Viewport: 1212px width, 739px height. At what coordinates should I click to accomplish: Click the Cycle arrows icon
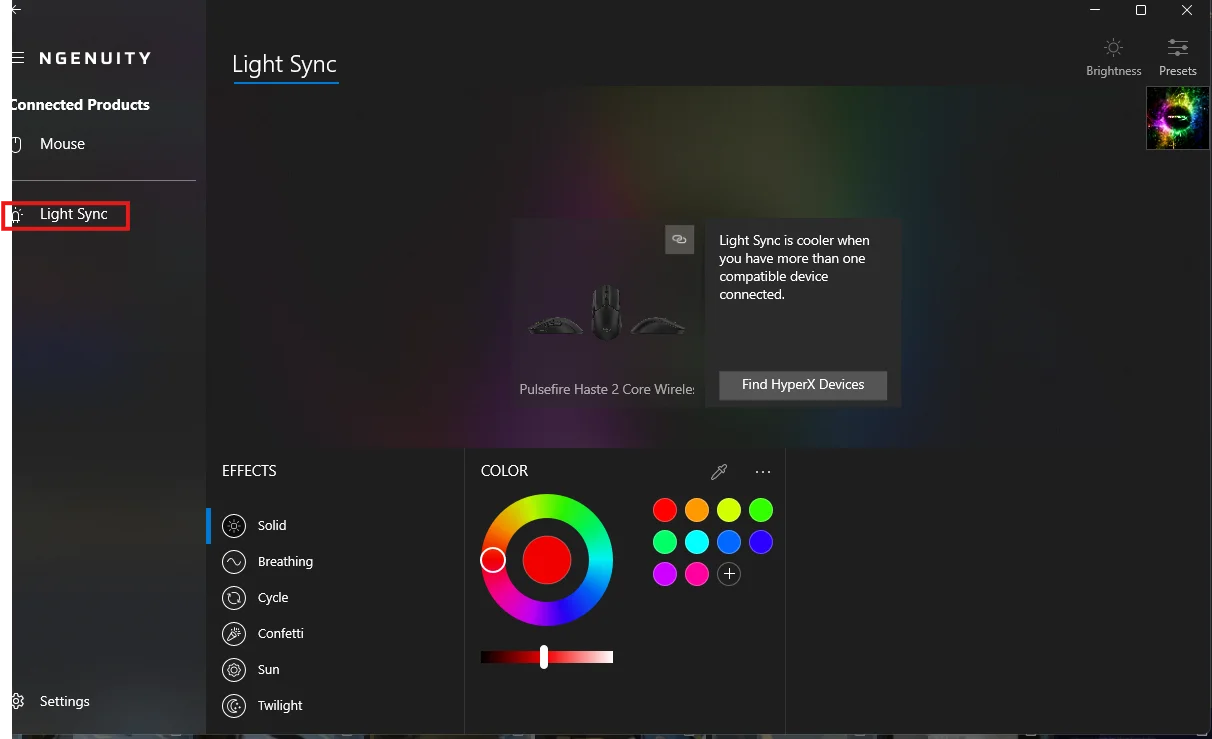point(234,598)
